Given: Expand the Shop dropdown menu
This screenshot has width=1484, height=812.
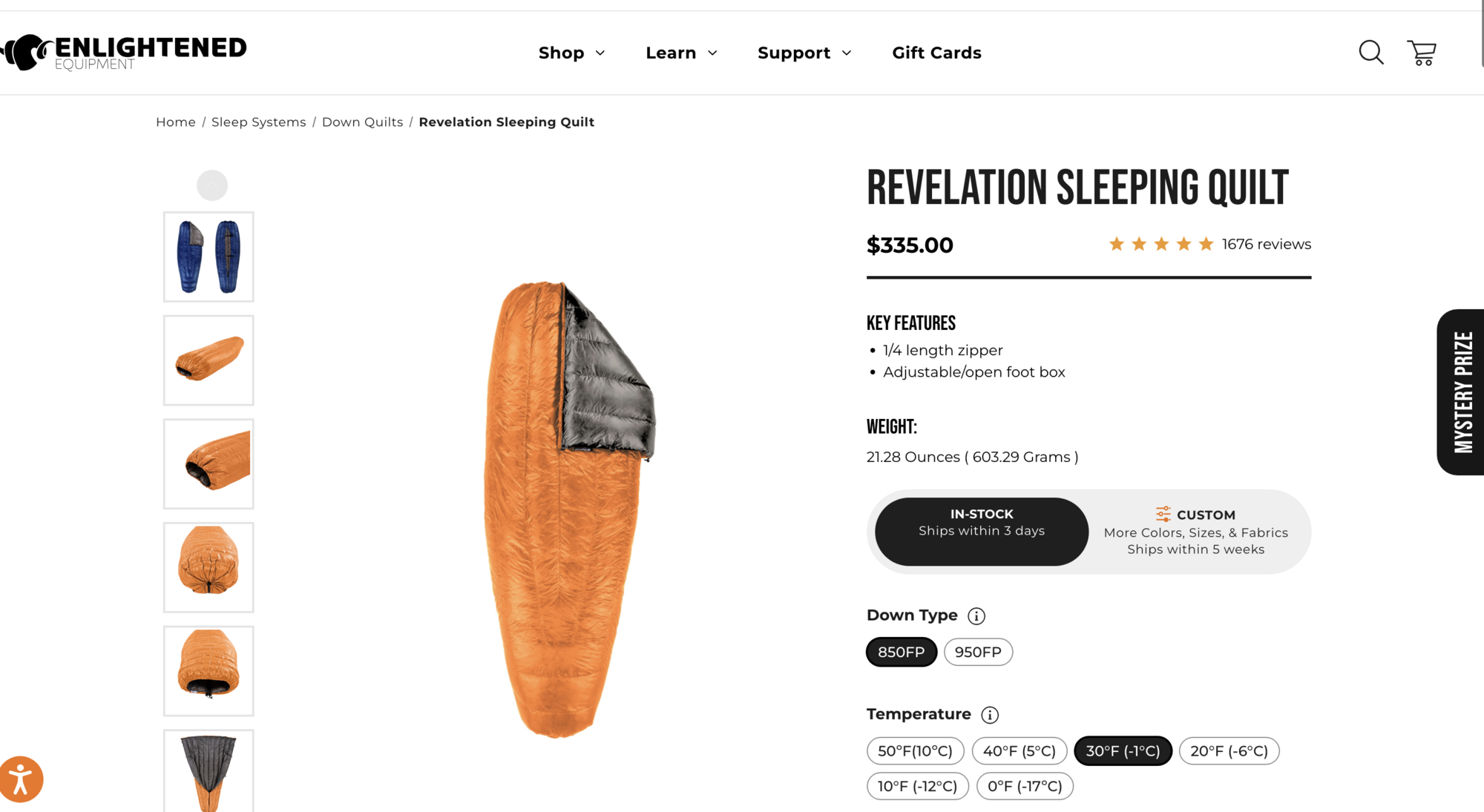Looking at the screenshot, I should (571, 53).
